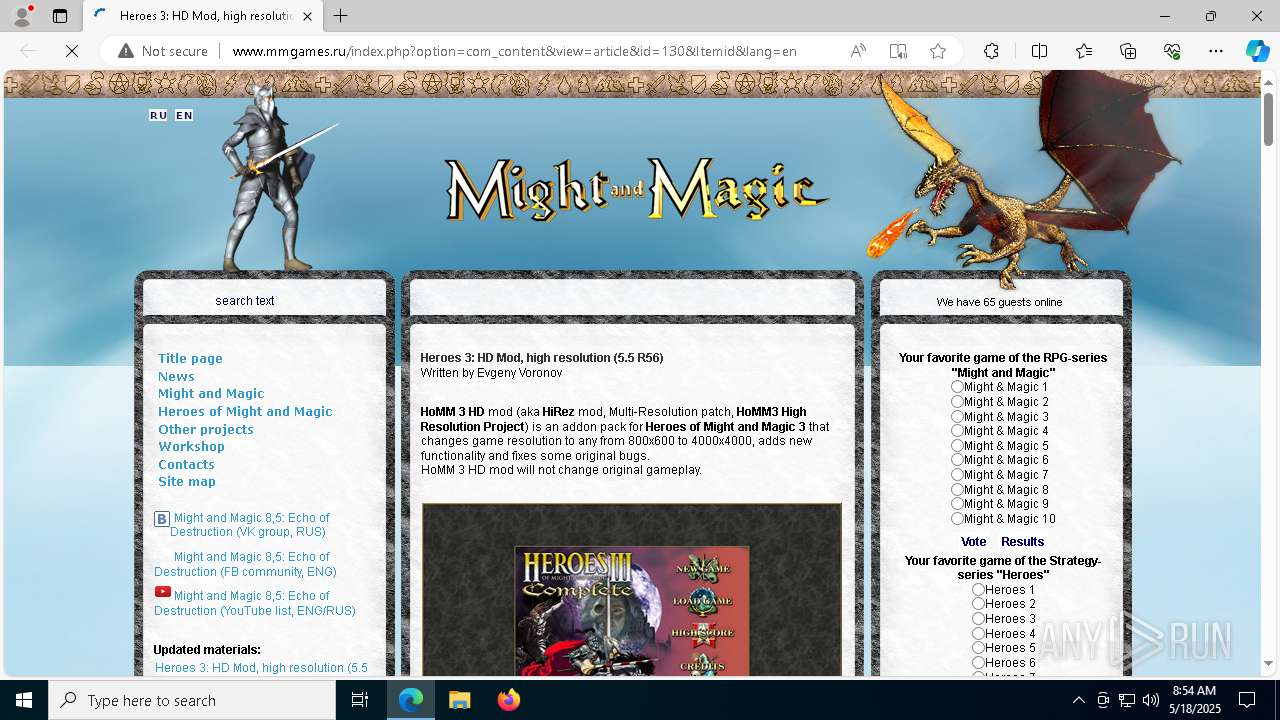Toggle Split screen view icon

pos(1039,51)
